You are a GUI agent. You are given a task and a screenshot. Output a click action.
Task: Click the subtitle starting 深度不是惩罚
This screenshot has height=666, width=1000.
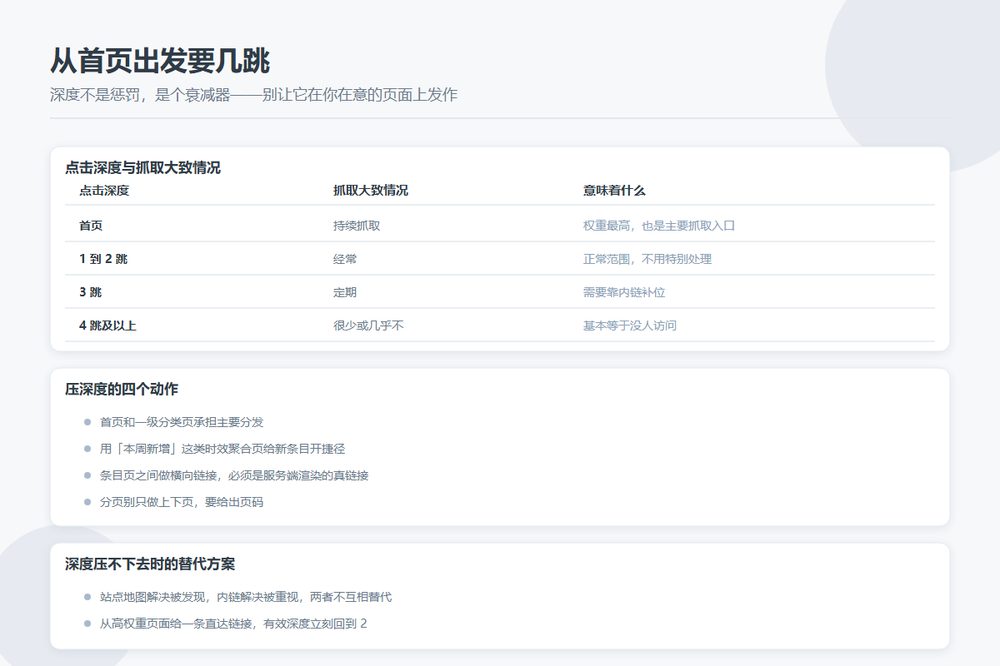click(x=254, y=95)
